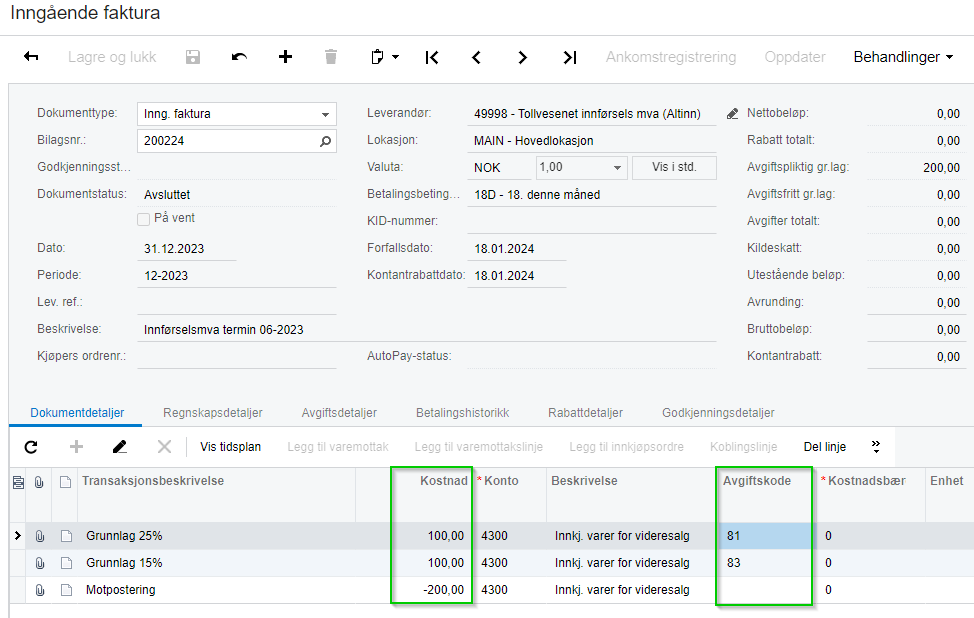This screenshot has height=618, width=974.
Task: Open the Dokumenttype dropdown
Action: tap(325, 114)
